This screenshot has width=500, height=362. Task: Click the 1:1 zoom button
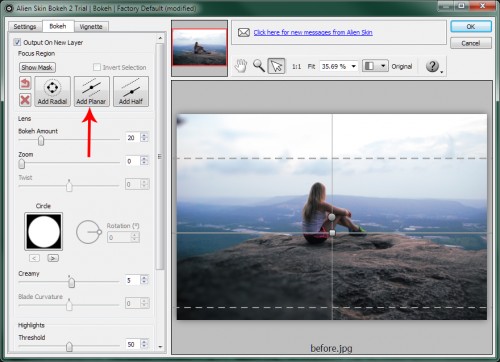[x=296, y=66]
